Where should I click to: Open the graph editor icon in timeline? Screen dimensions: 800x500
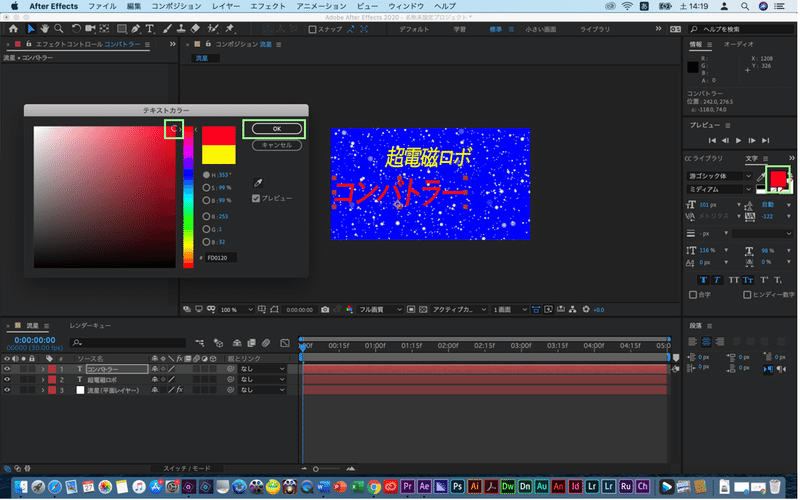coord(285,343)
